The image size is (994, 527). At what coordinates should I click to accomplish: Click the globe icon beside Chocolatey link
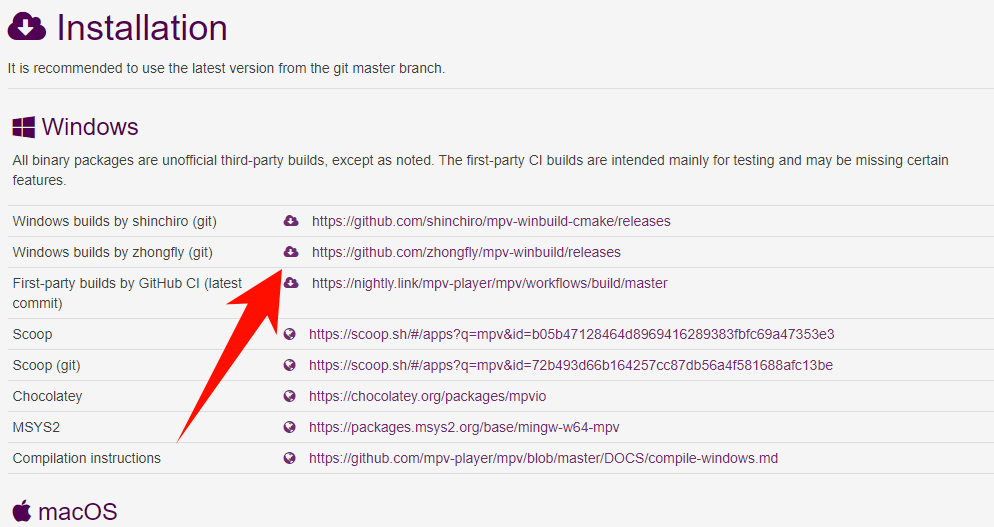pos(290,396)
